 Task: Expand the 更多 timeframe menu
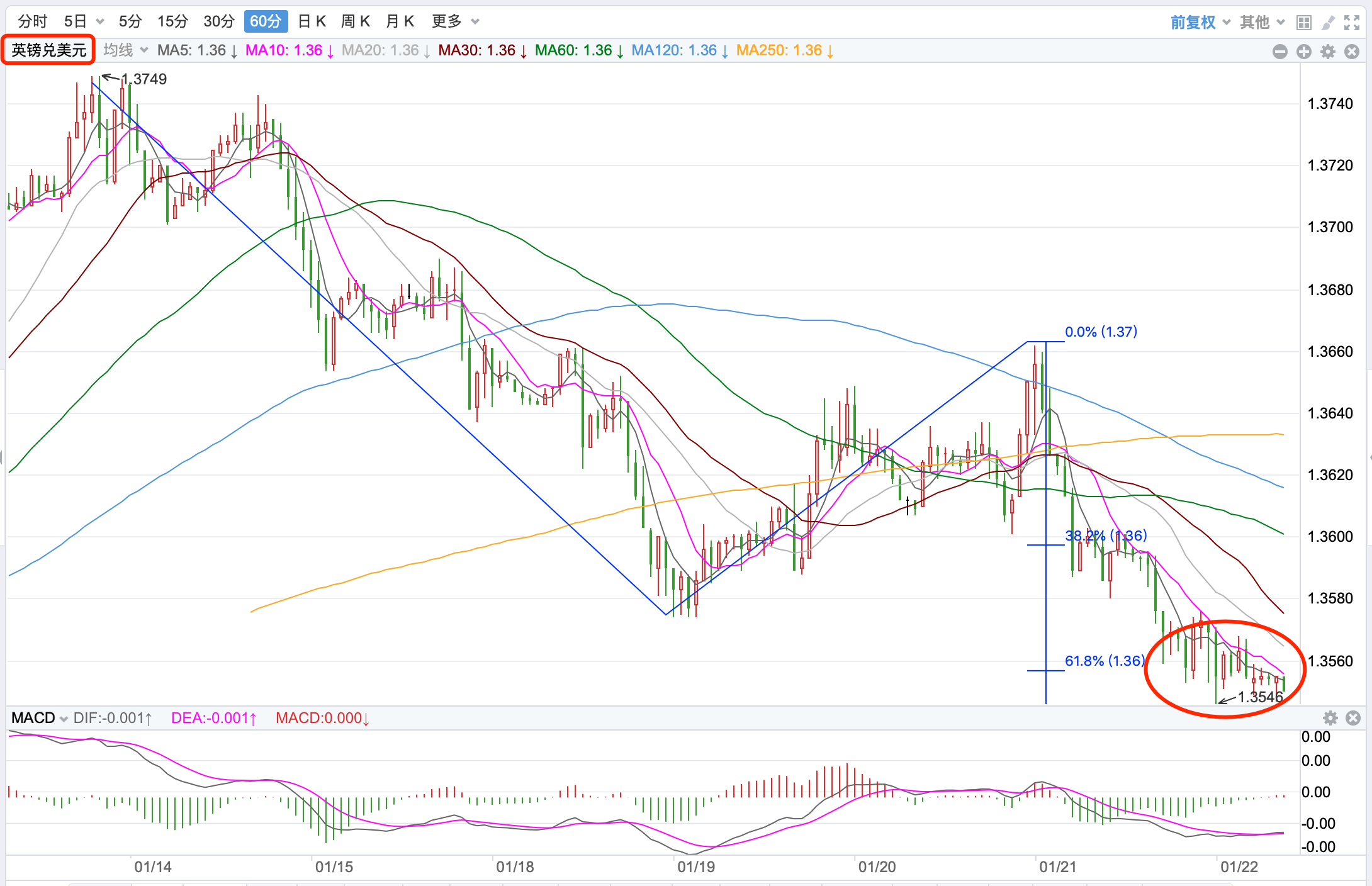(455, 21)
